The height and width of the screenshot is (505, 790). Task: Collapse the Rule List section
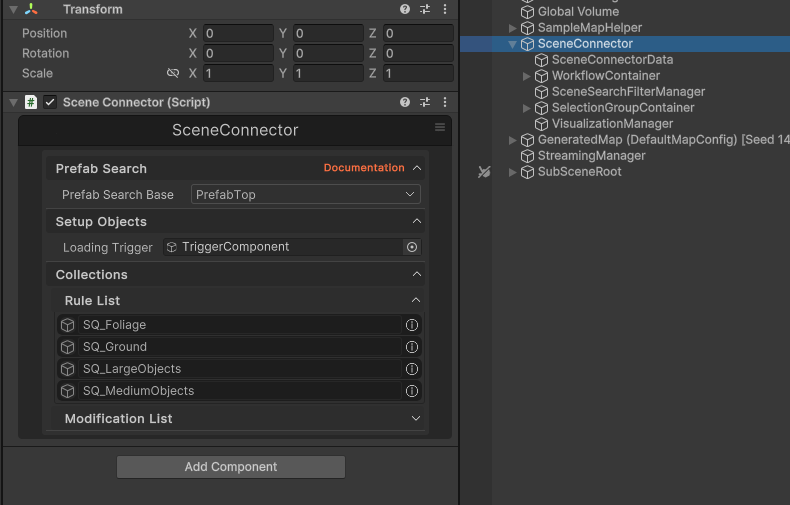pyautogui.click(x=416, y=301)
